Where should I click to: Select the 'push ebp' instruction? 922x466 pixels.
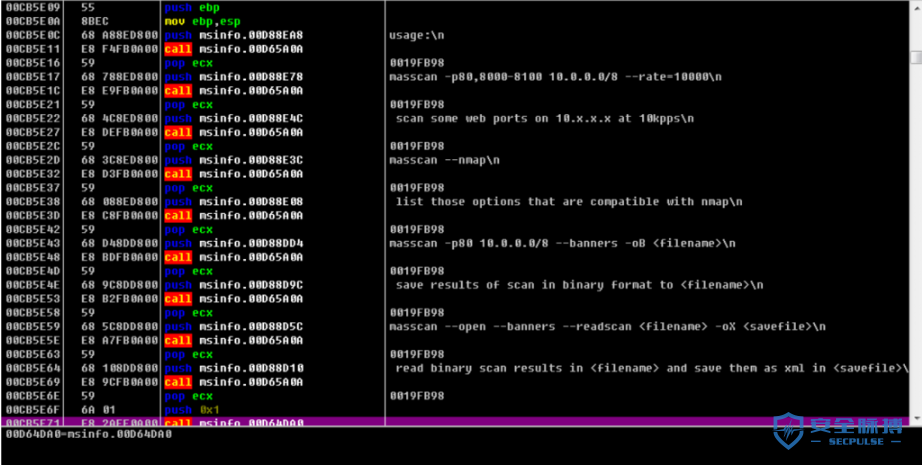192,8
